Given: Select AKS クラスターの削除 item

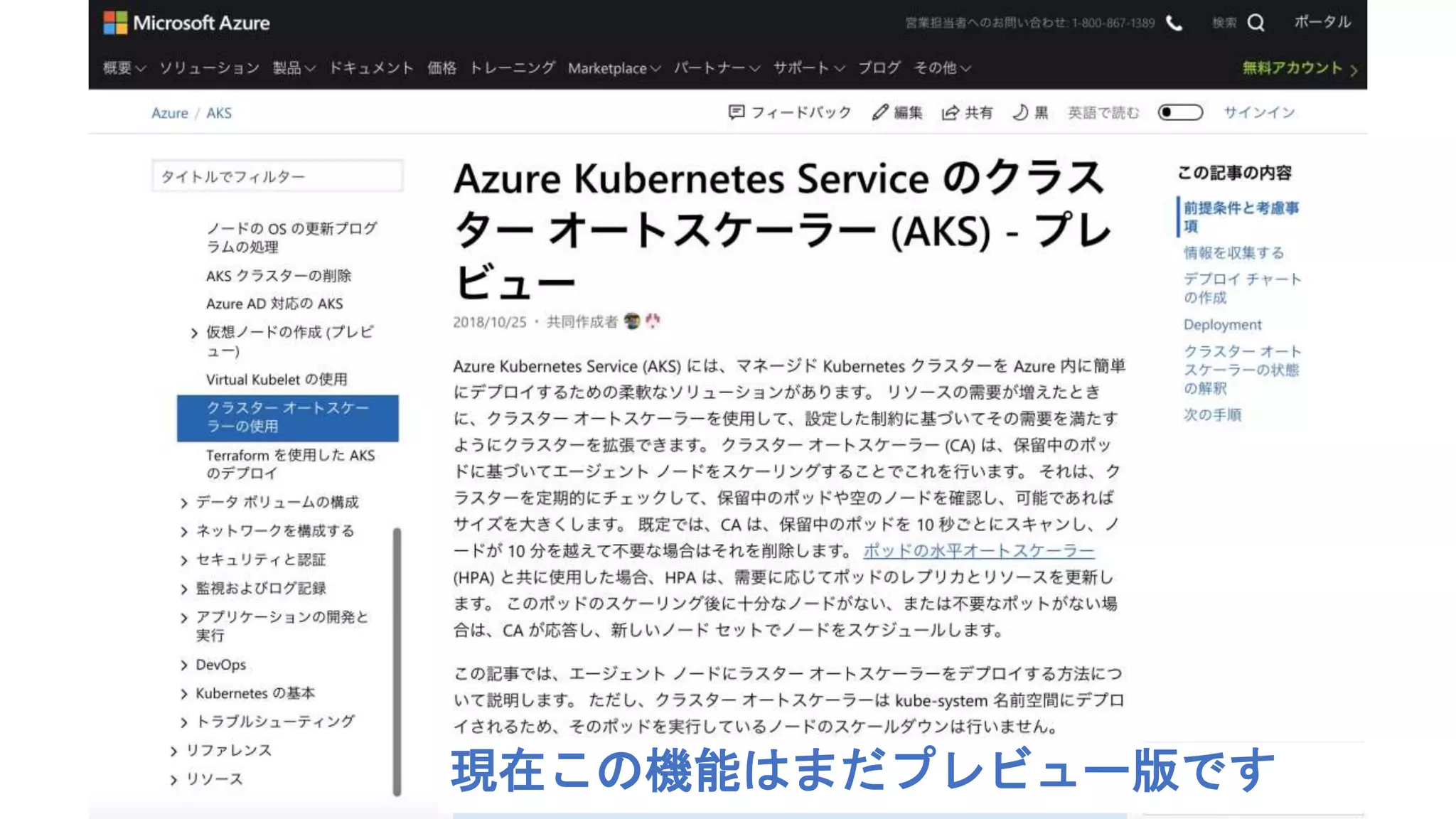Looking at the screenshot, I should [278, 276].
